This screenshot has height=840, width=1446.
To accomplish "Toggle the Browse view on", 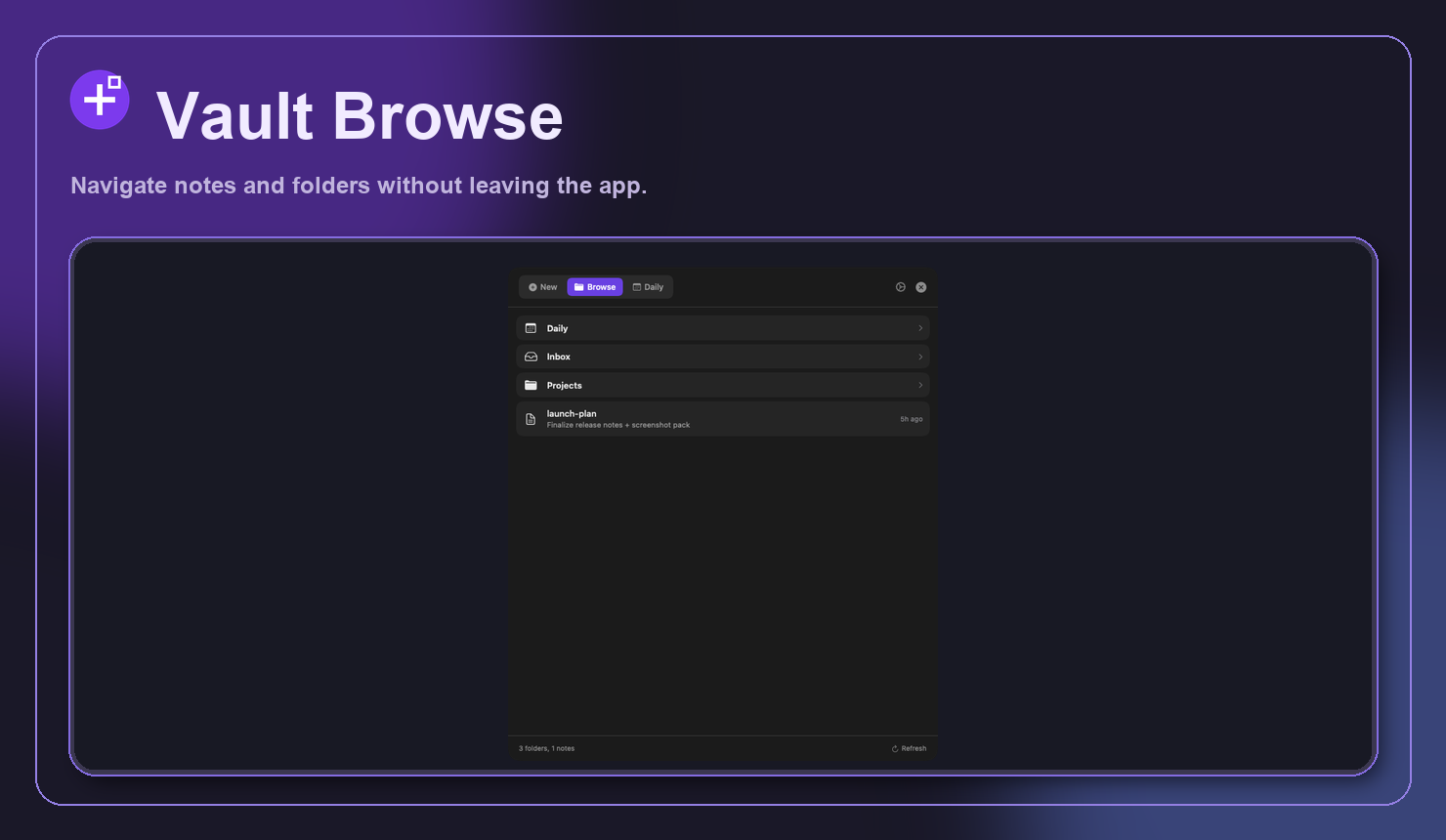I will point(594,286).
